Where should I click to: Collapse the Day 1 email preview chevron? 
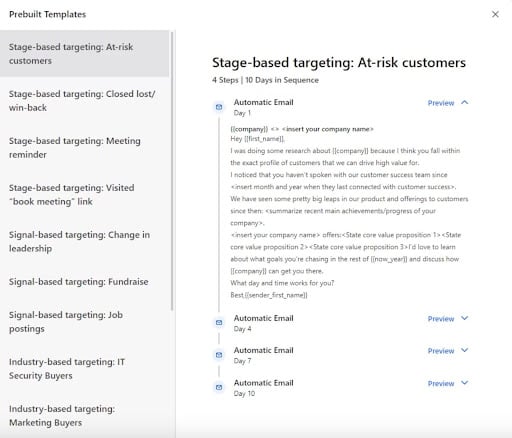pos(465,102)
